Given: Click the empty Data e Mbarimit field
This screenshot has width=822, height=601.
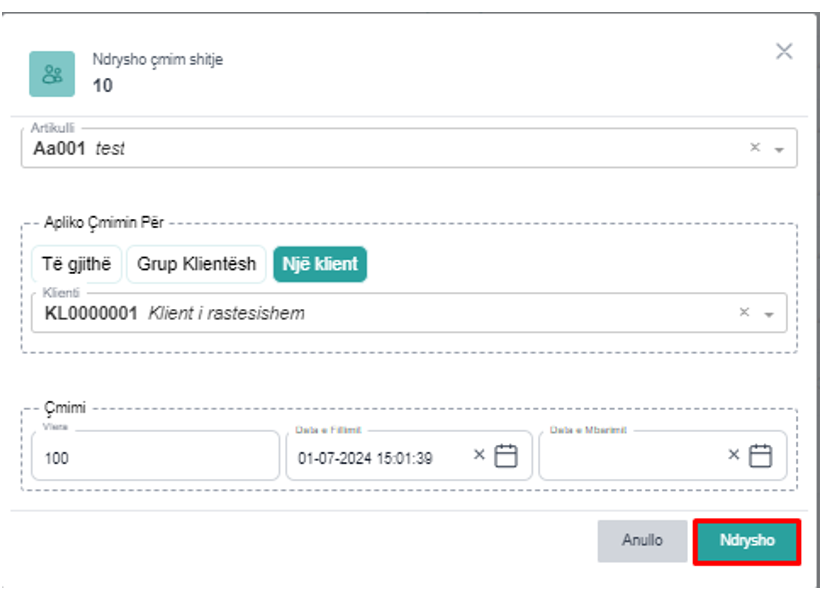Looking at the screenshot, I should 630,457.
